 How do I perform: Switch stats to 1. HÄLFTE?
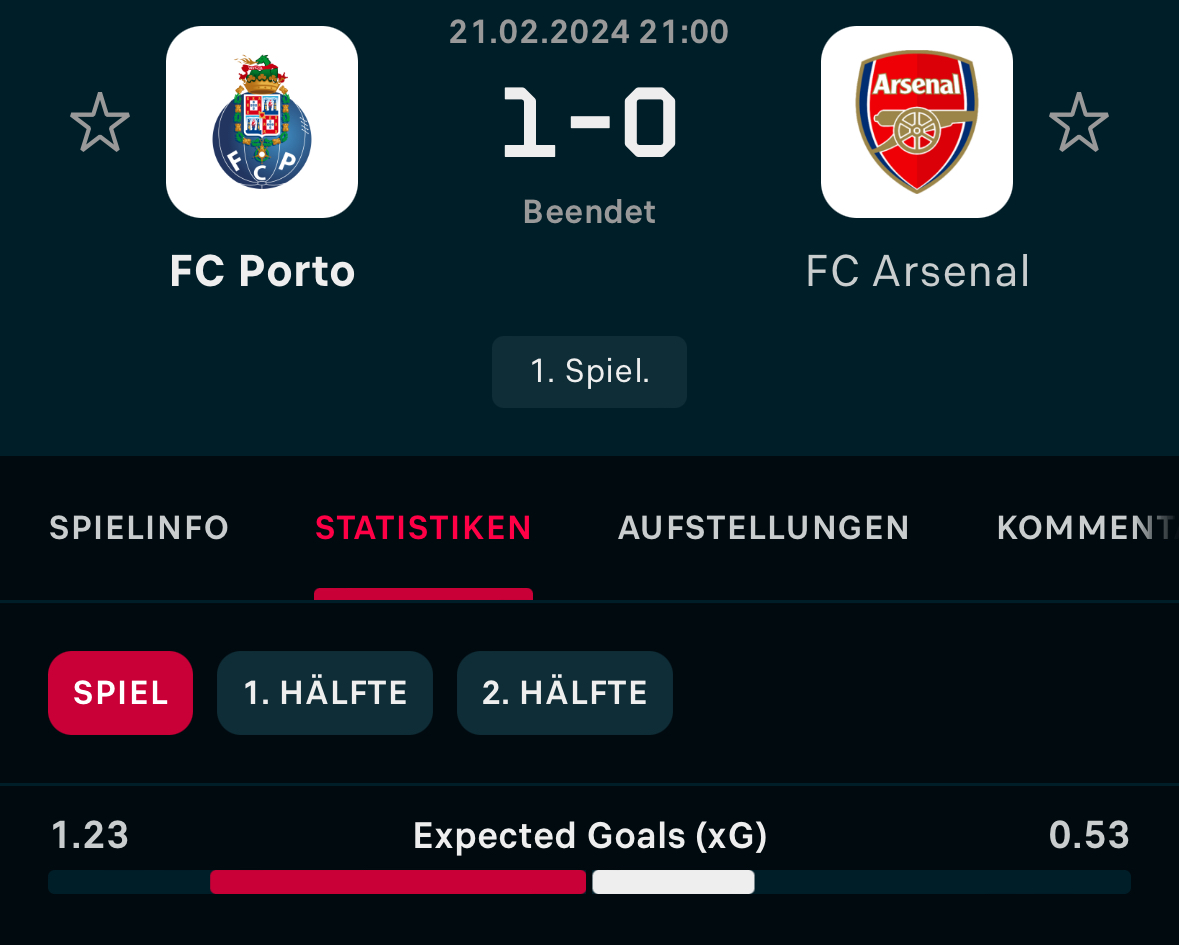pos(325,692)
